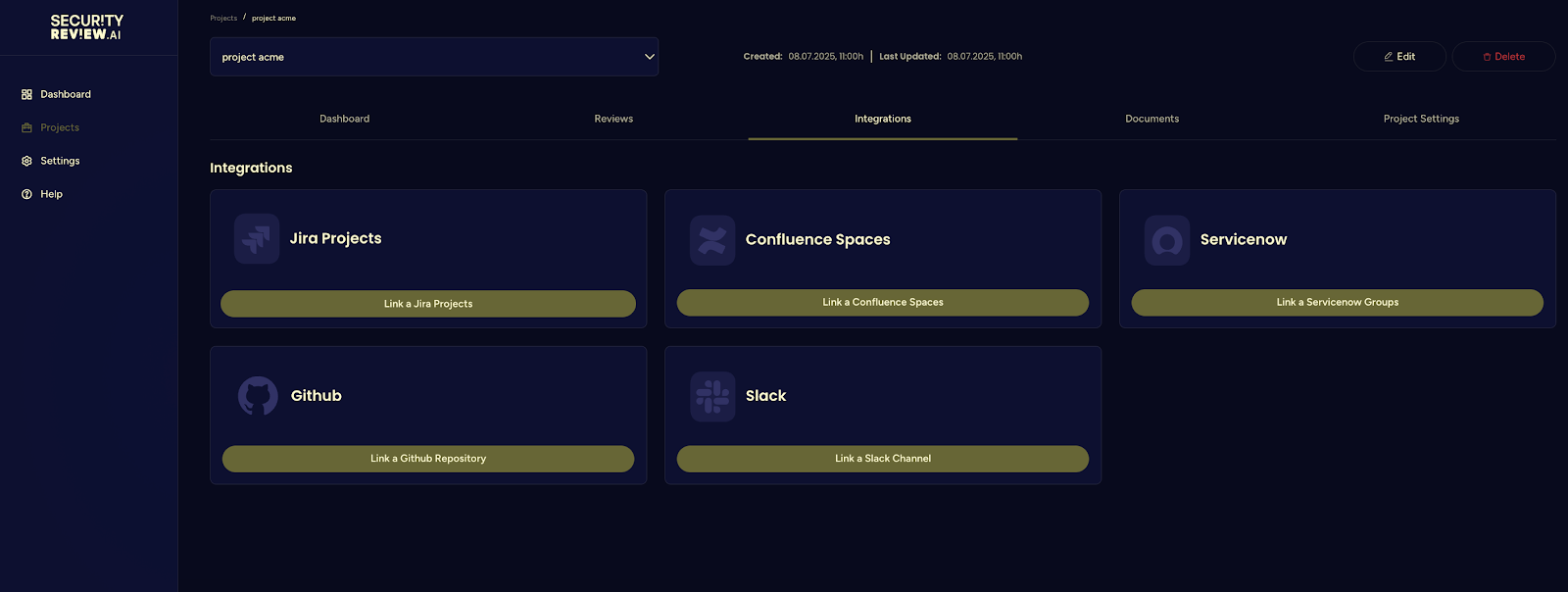This screenshot has width=1568, height=592.
Task: Click the Jira Projects card title
Action: pyautogui.click(x=336, y=239)
